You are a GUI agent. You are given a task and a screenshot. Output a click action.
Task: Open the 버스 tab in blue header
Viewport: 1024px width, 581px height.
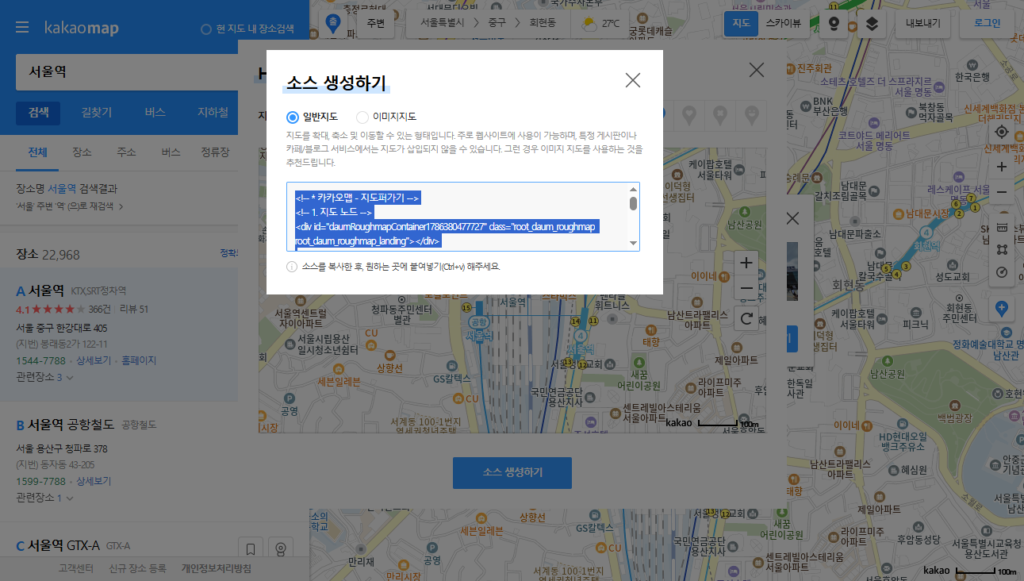pyautogui.click(x=155, y=112)
